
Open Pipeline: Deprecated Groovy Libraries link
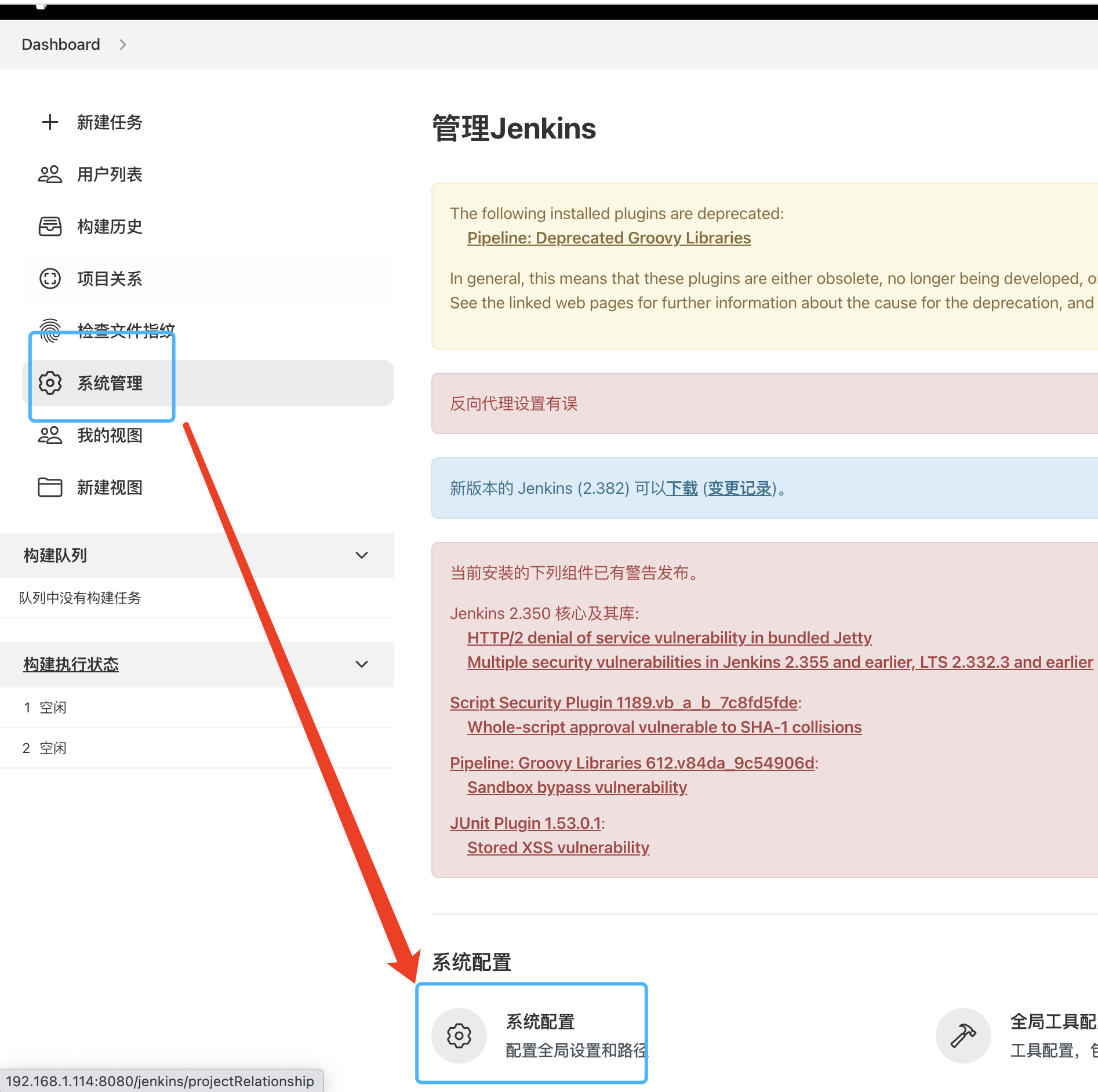click(x=609, y=238)
